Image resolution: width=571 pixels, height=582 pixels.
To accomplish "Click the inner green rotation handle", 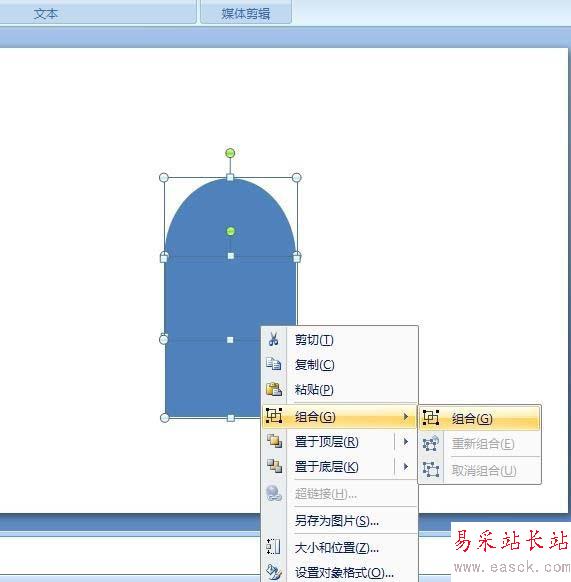I will [x=231, y=231].
